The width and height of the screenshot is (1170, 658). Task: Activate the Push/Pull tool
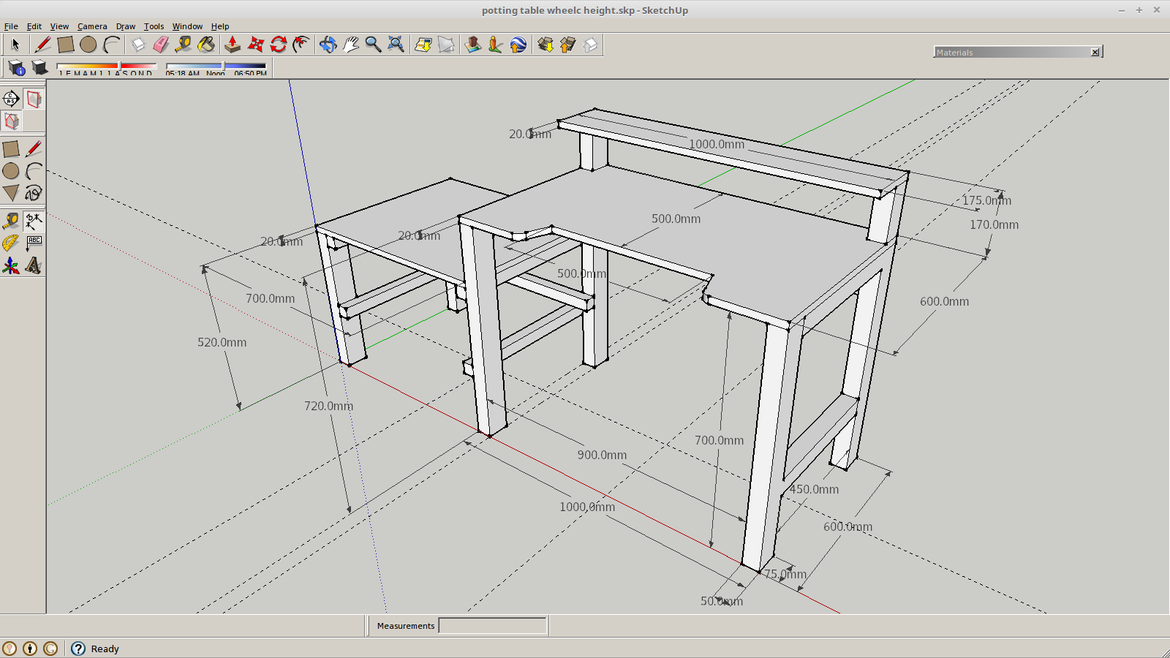pyautogui.click(x=232, y=45)
